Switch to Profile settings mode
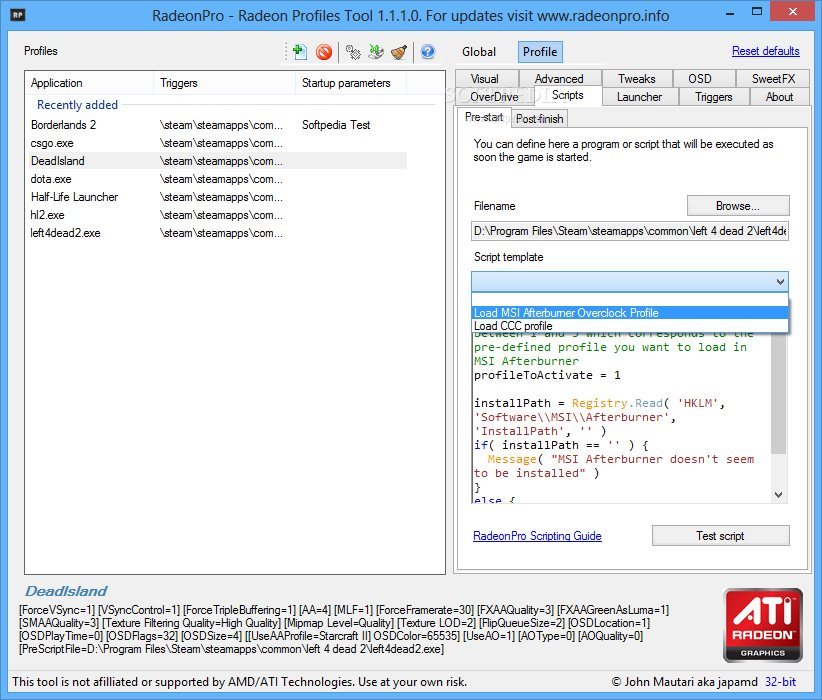822x700 pixels. point(540,52)
